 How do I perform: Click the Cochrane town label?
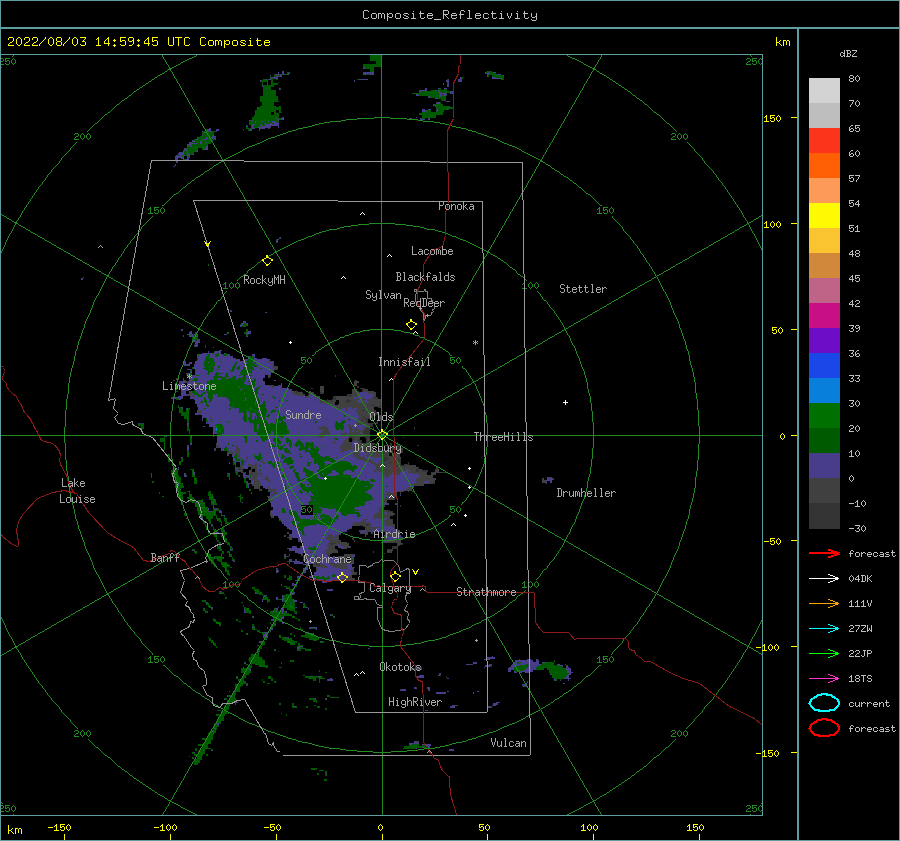(327, 559)
